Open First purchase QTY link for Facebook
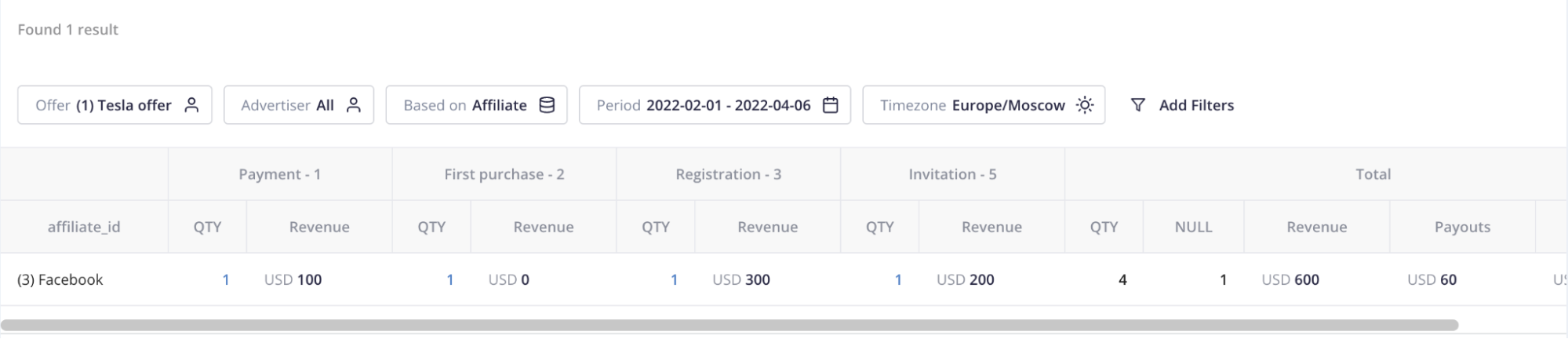Image resolution: width=1568 pixels, height=339 pixels. point(450,279)
